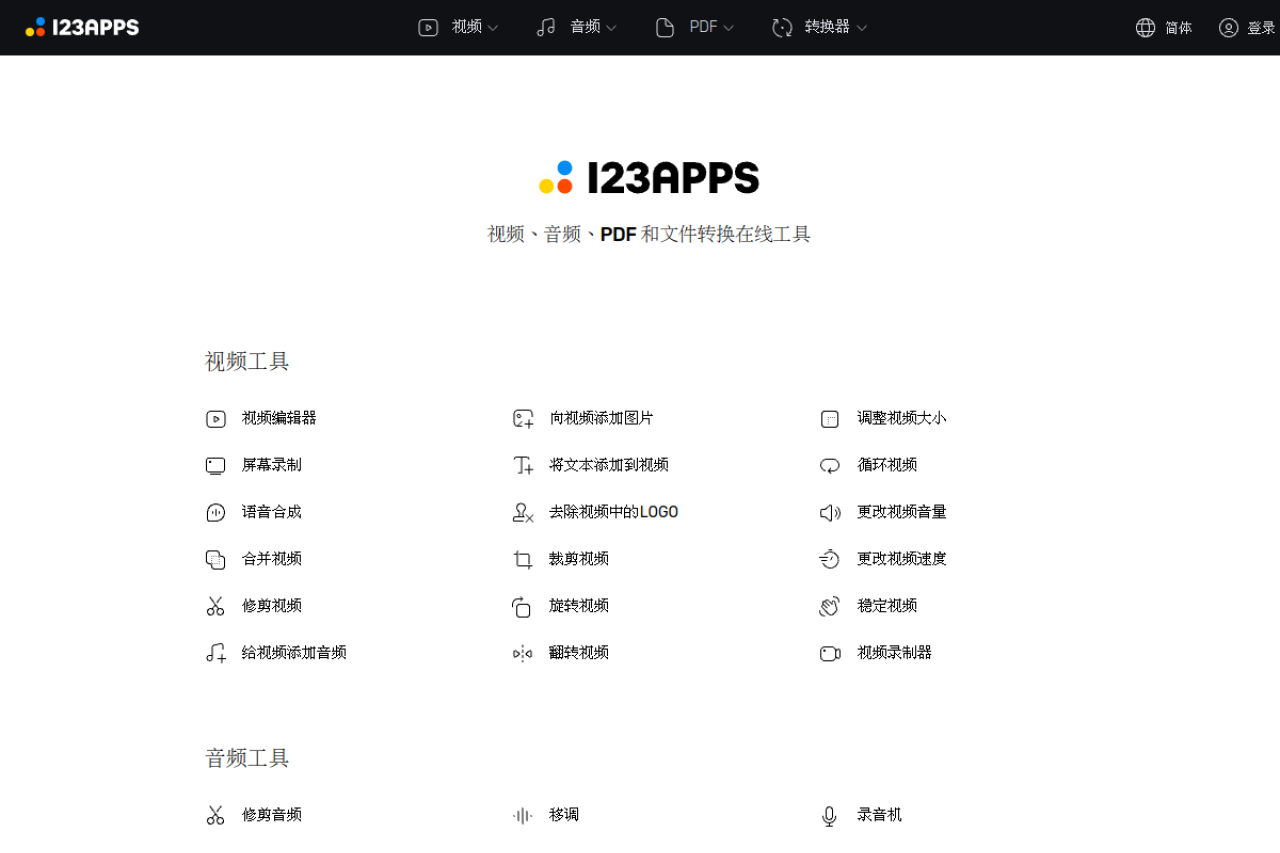Viewport: 1280px width, 853px height.
Task: Open the 翻转视频 tool link
Action: 579,653
